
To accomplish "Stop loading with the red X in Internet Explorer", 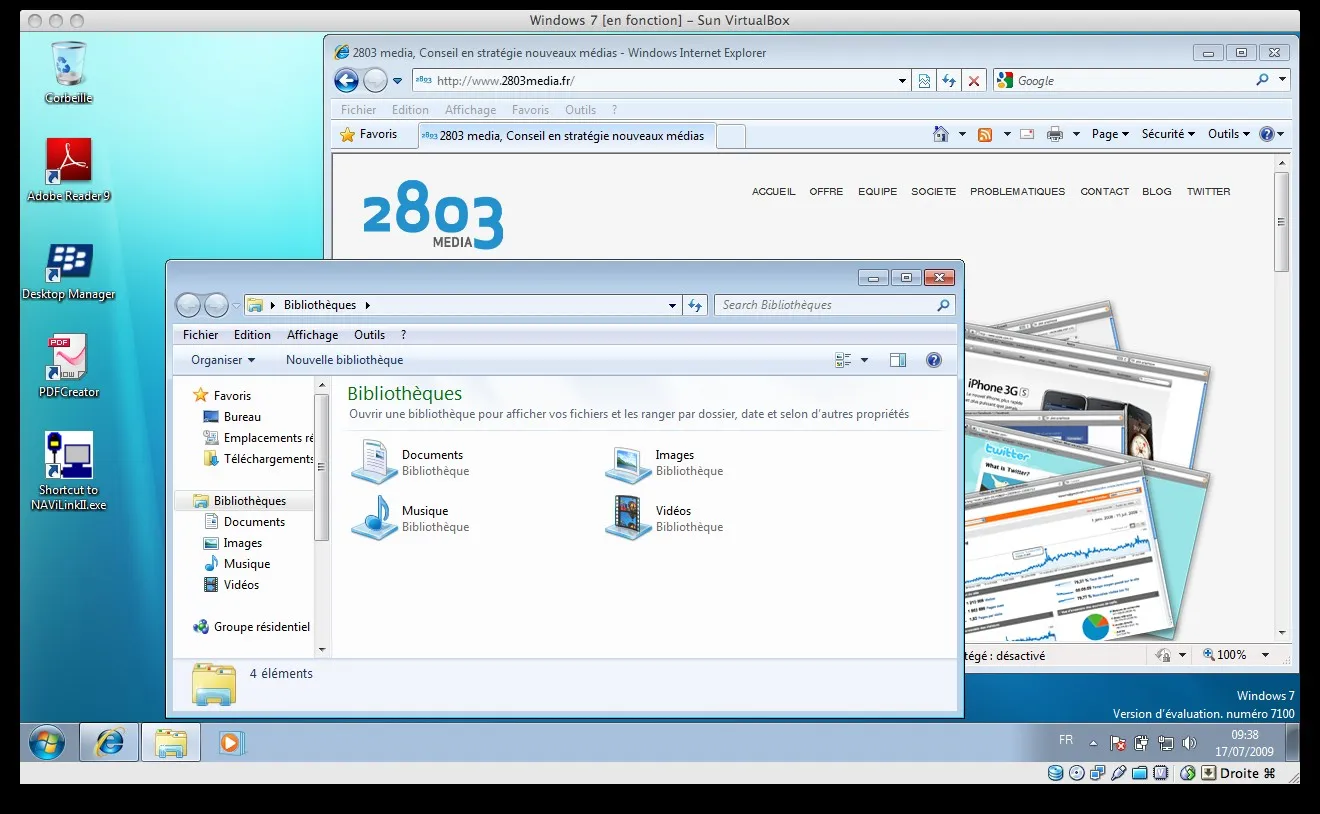I will 973,81.
